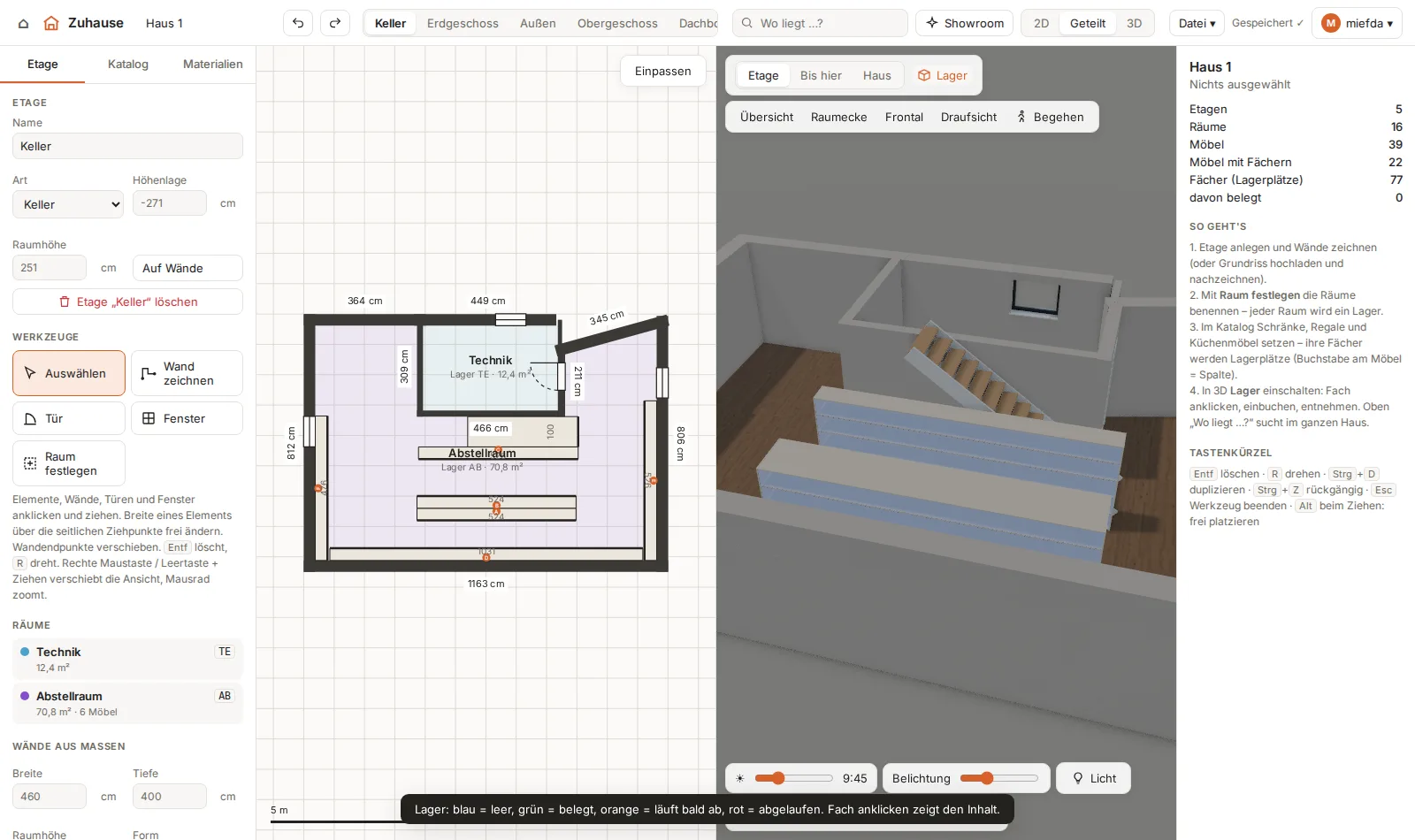The width and height of the screenshot is (1415, 840).
Task: Adjust the Belichtung slider
Action: [x=999, y=778]
